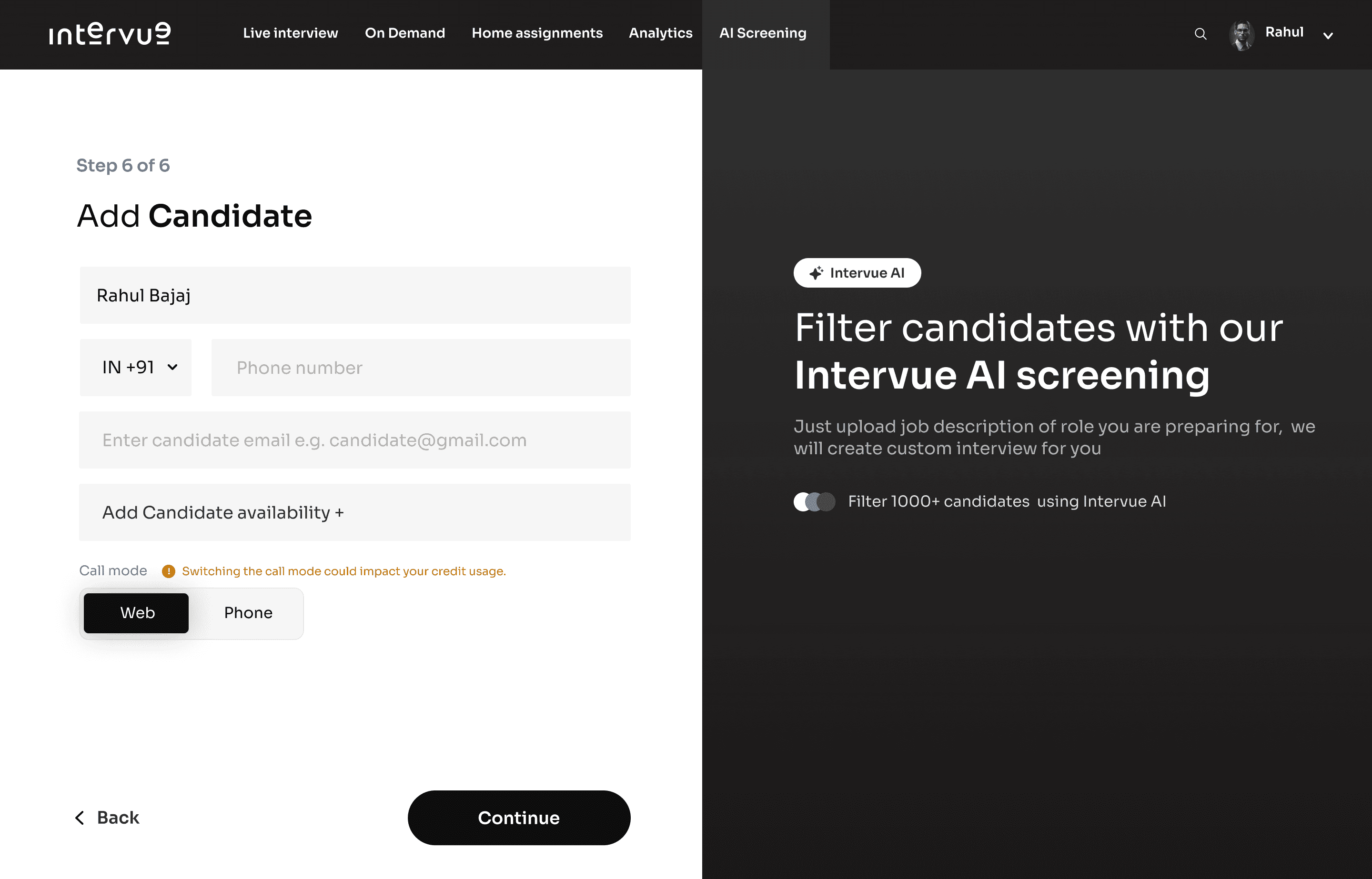Expand the Rahul account menu chevron
This screenshot has height=879, width=1372.
tap(1328, 35)
